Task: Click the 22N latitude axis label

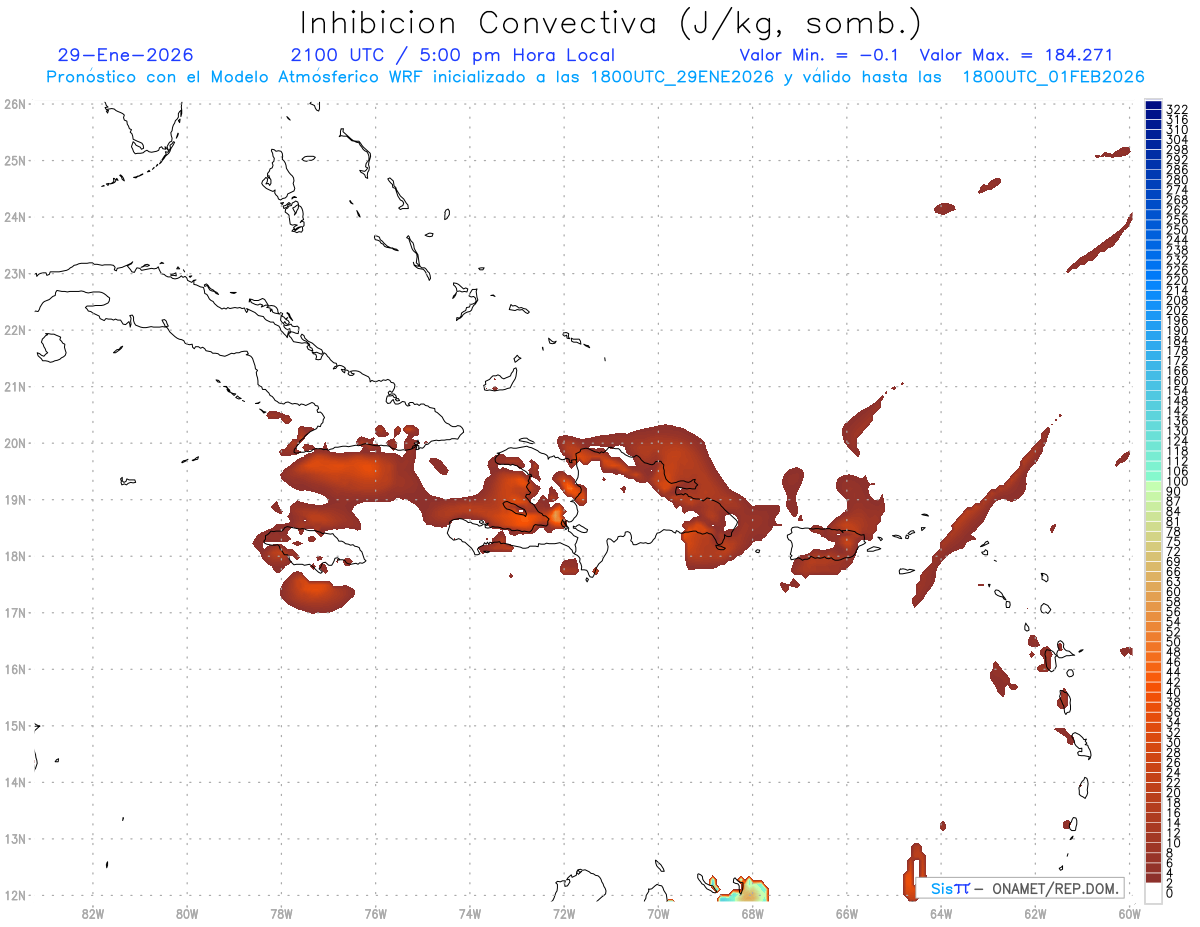Action: click(14, 330)
